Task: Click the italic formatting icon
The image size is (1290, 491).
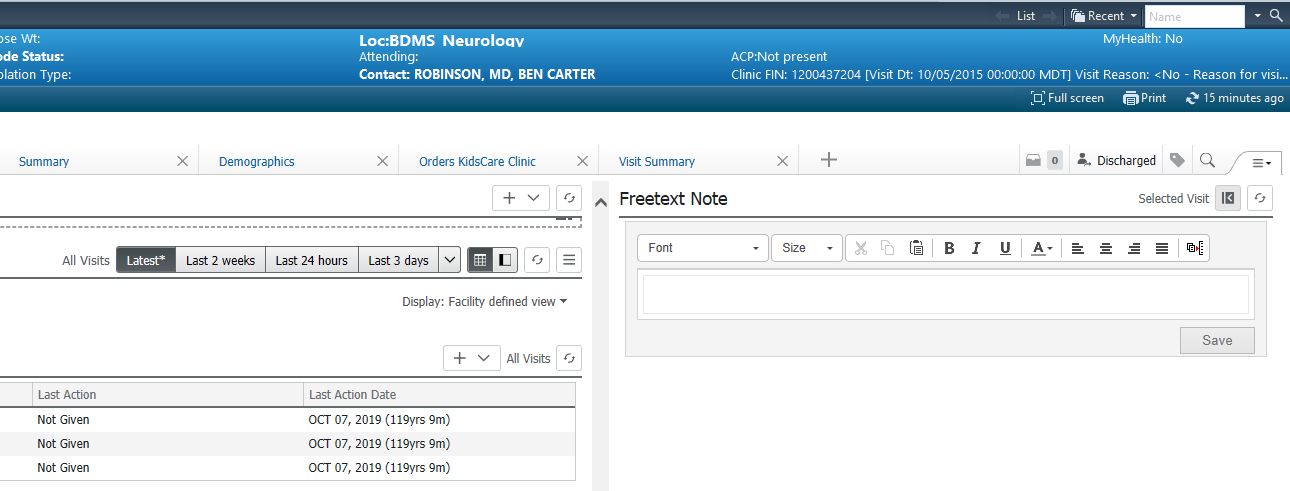Action: point(977,248)
